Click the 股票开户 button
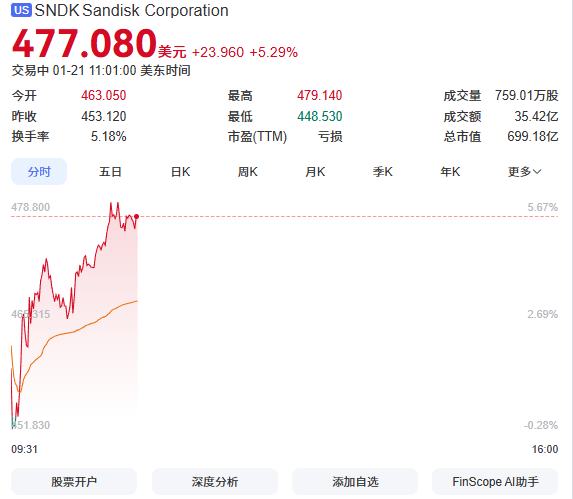Image resolution: width=573 pixels, height=499 pixels. tap(74, 481)
